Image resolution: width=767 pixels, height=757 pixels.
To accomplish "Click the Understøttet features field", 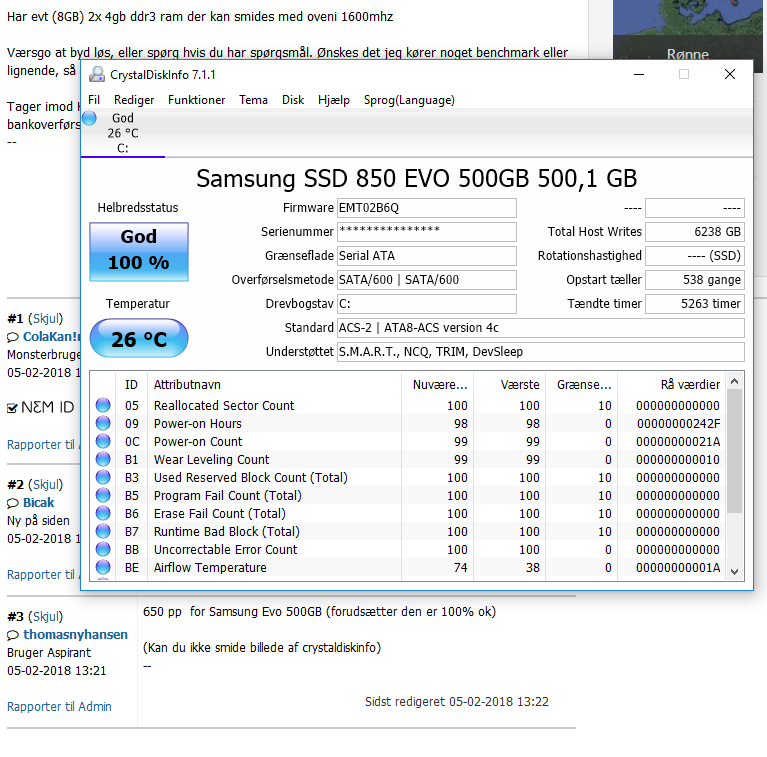I will pos(541,352).
